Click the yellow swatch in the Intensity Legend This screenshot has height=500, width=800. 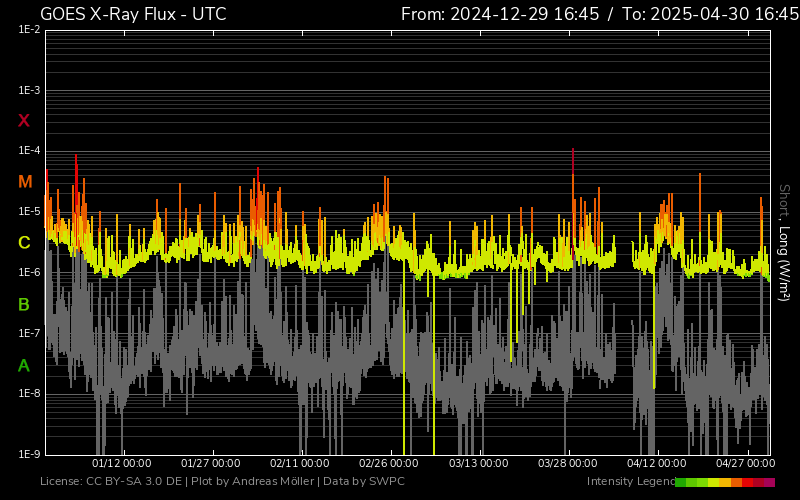(714, 482)
